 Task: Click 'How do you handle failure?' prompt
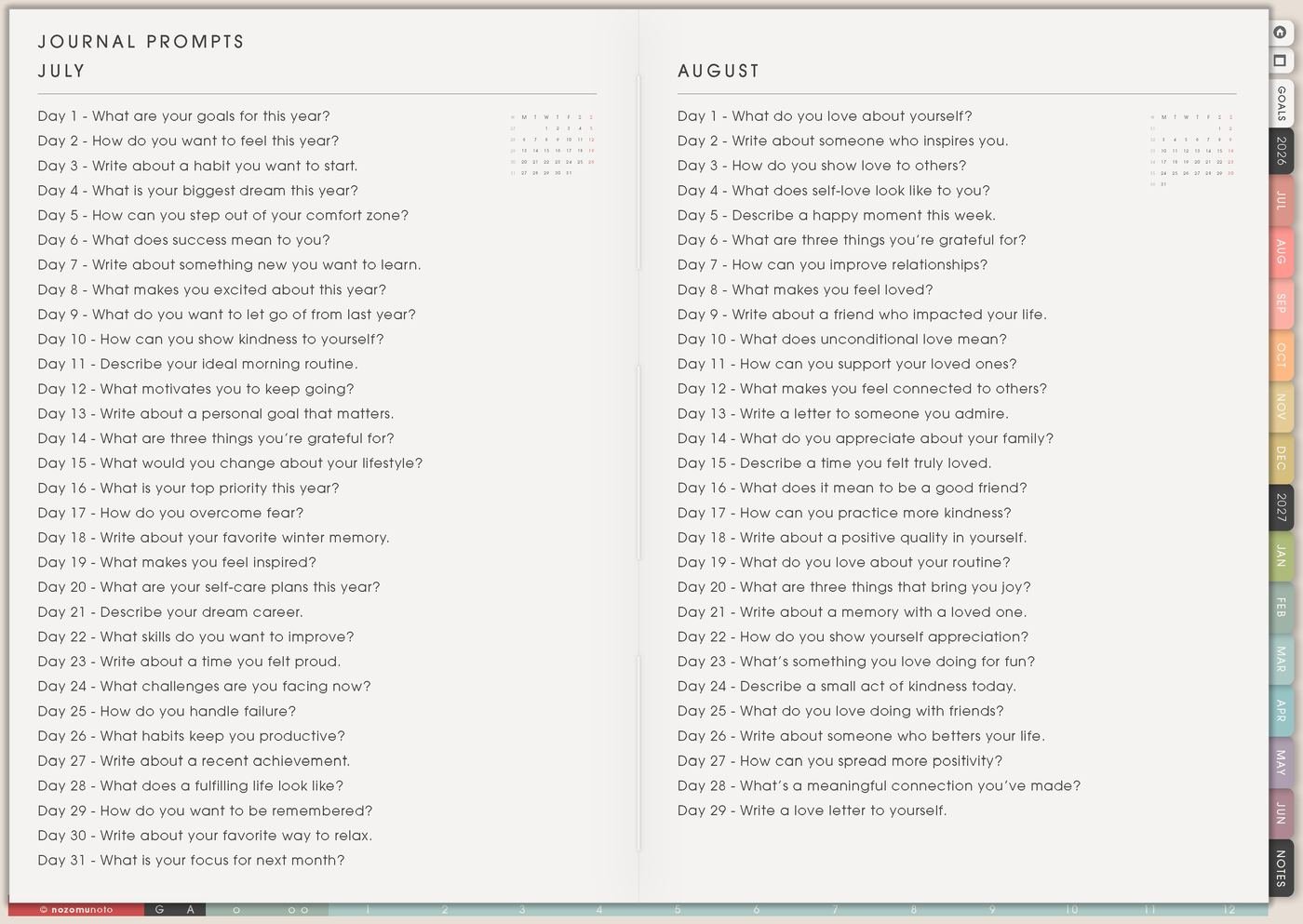198,711
